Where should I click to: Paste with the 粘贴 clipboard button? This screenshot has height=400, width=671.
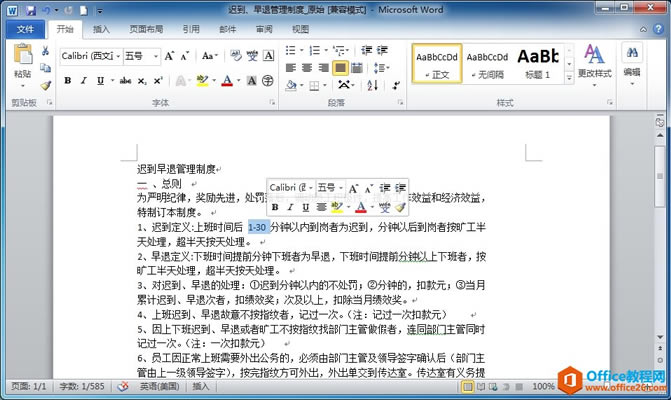point(23,64)
